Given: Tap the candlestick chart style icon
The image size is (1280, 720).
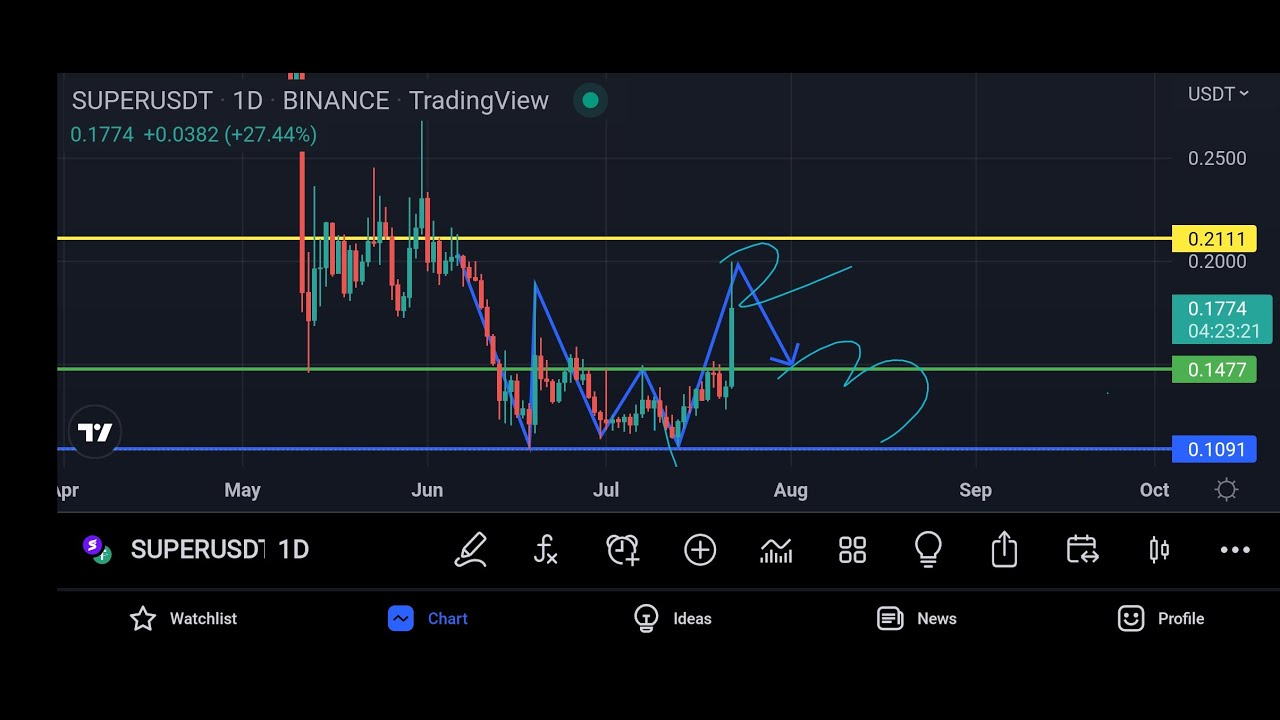Looking at the screenshot, I should [1159, 550].
